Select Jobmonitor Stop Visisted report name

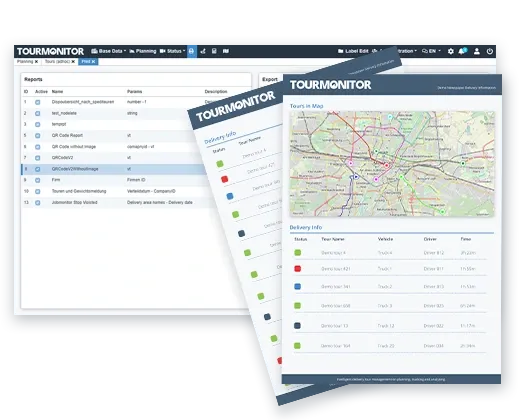[74, 202]
